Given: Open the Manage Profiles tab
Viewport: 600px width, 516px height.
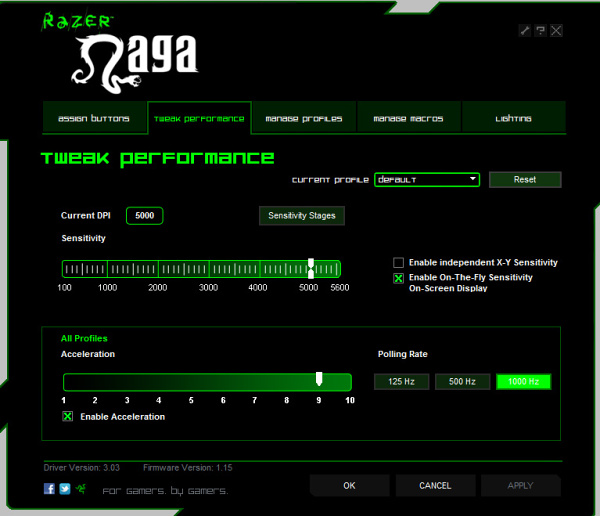Looking at the screenshot, I should click(304, 118).
